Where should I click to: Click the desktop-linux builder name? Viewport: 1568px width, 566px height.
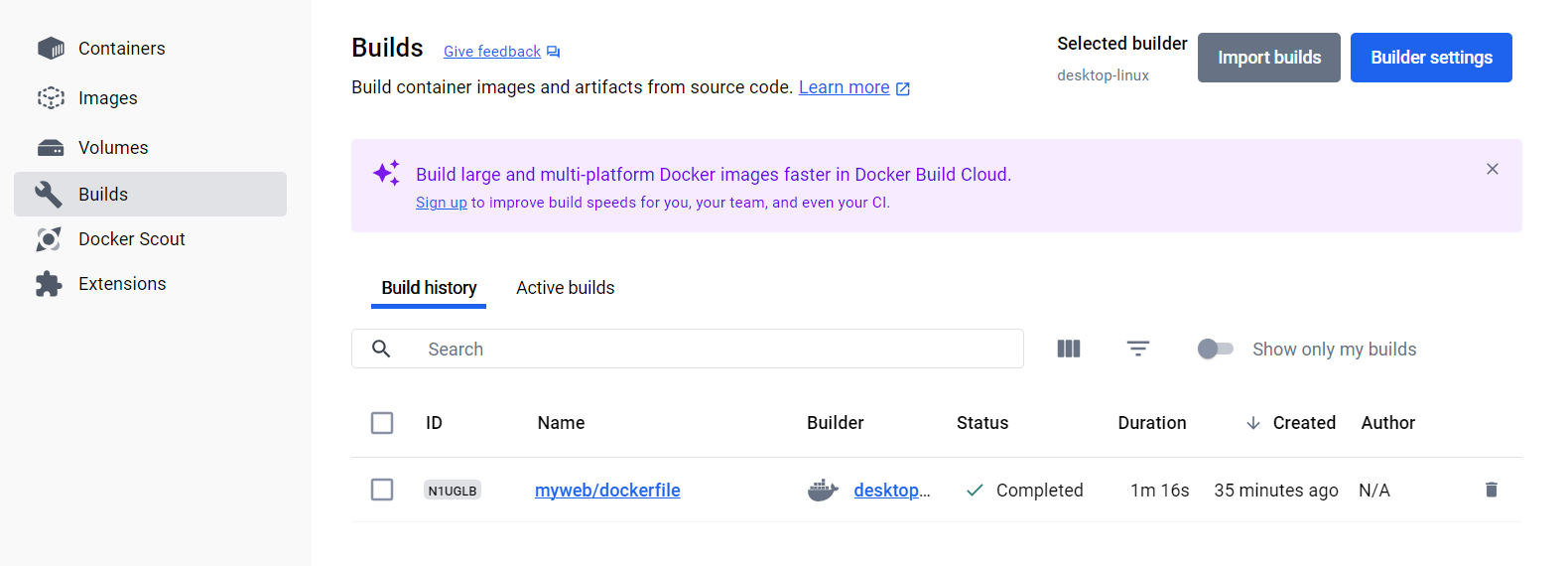click(x=1103, y=75)
